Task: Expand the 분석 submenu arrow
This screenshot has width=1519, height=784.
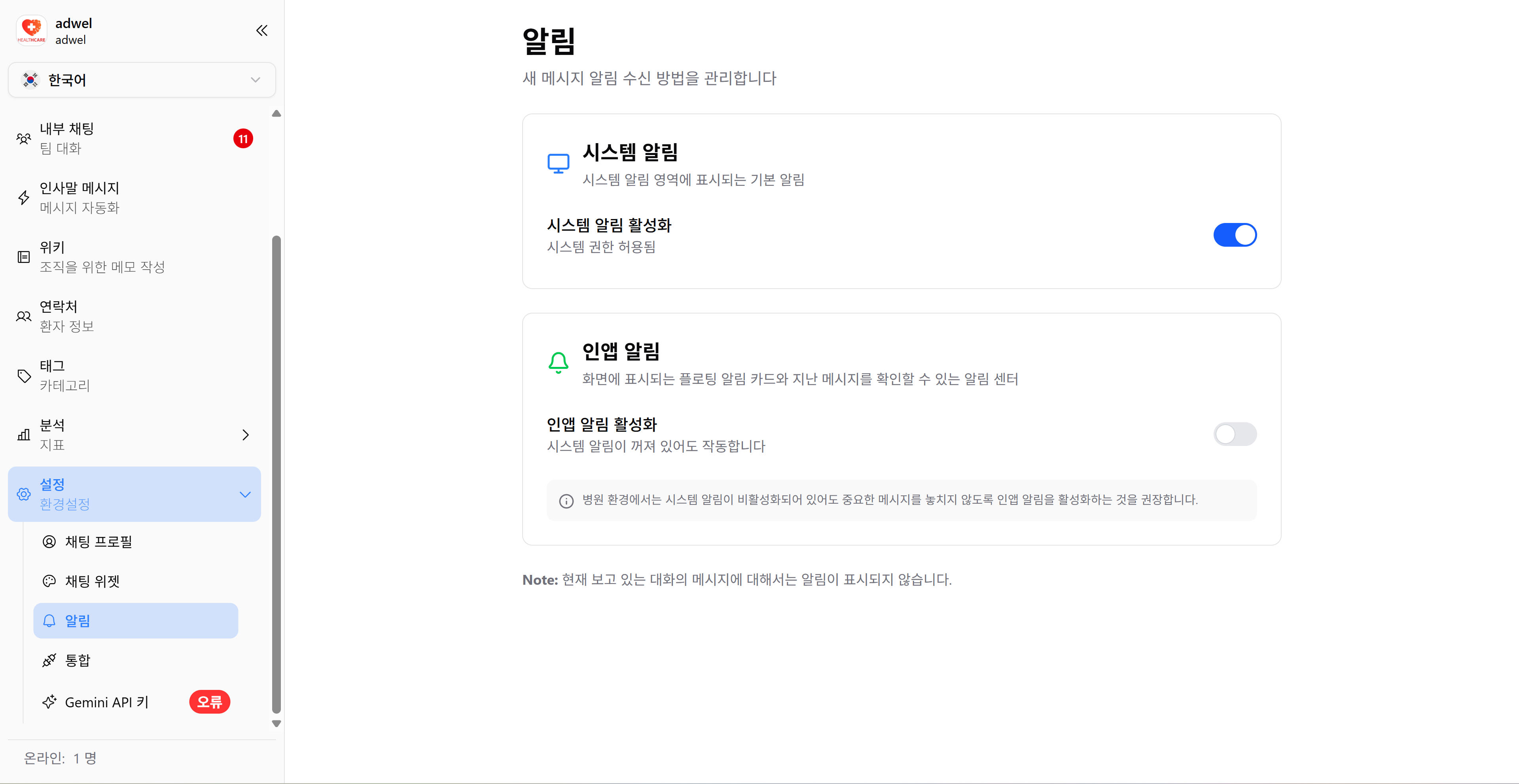Action: pos(245,435)
